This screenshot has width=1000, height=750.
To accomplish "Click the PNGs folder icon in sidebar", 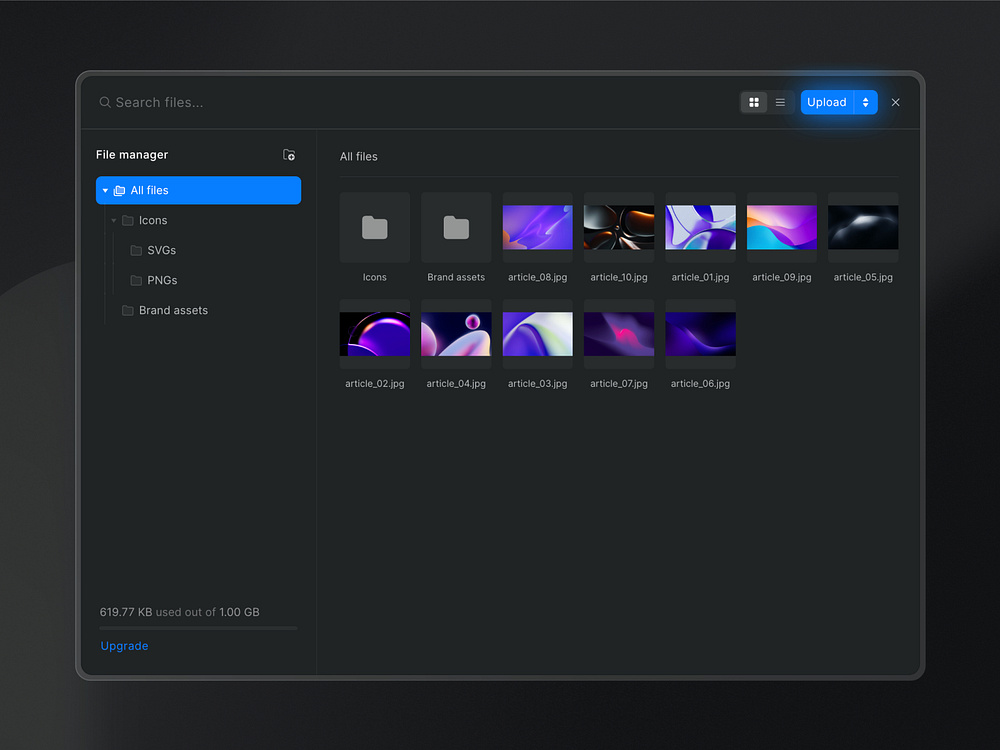I will pos(136,281).
